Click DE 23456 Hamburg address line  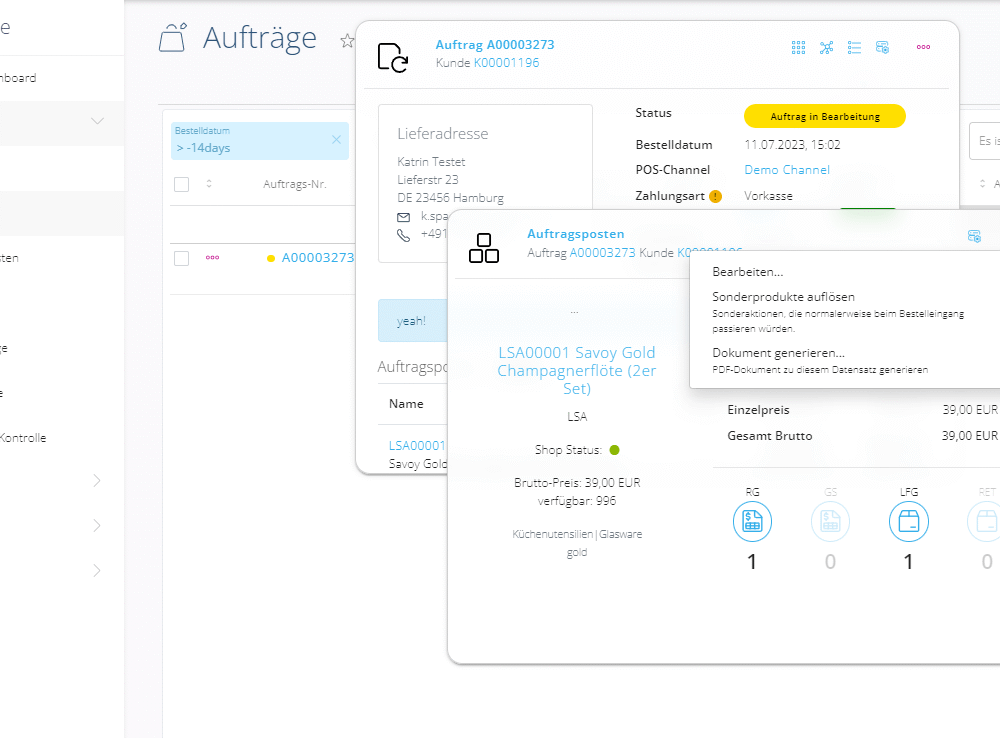(450, 198)
